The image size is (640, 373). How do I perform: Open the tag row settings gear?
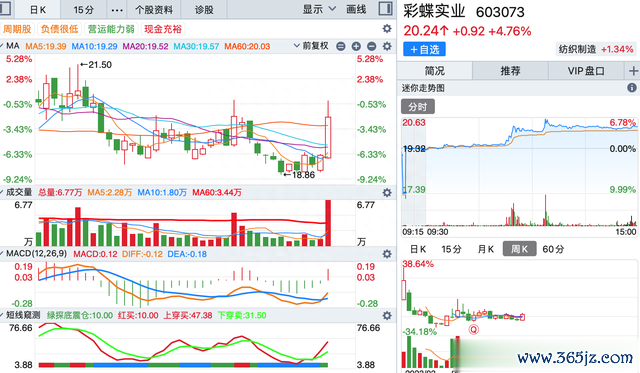pyautogui.click(x=387, y=29)
